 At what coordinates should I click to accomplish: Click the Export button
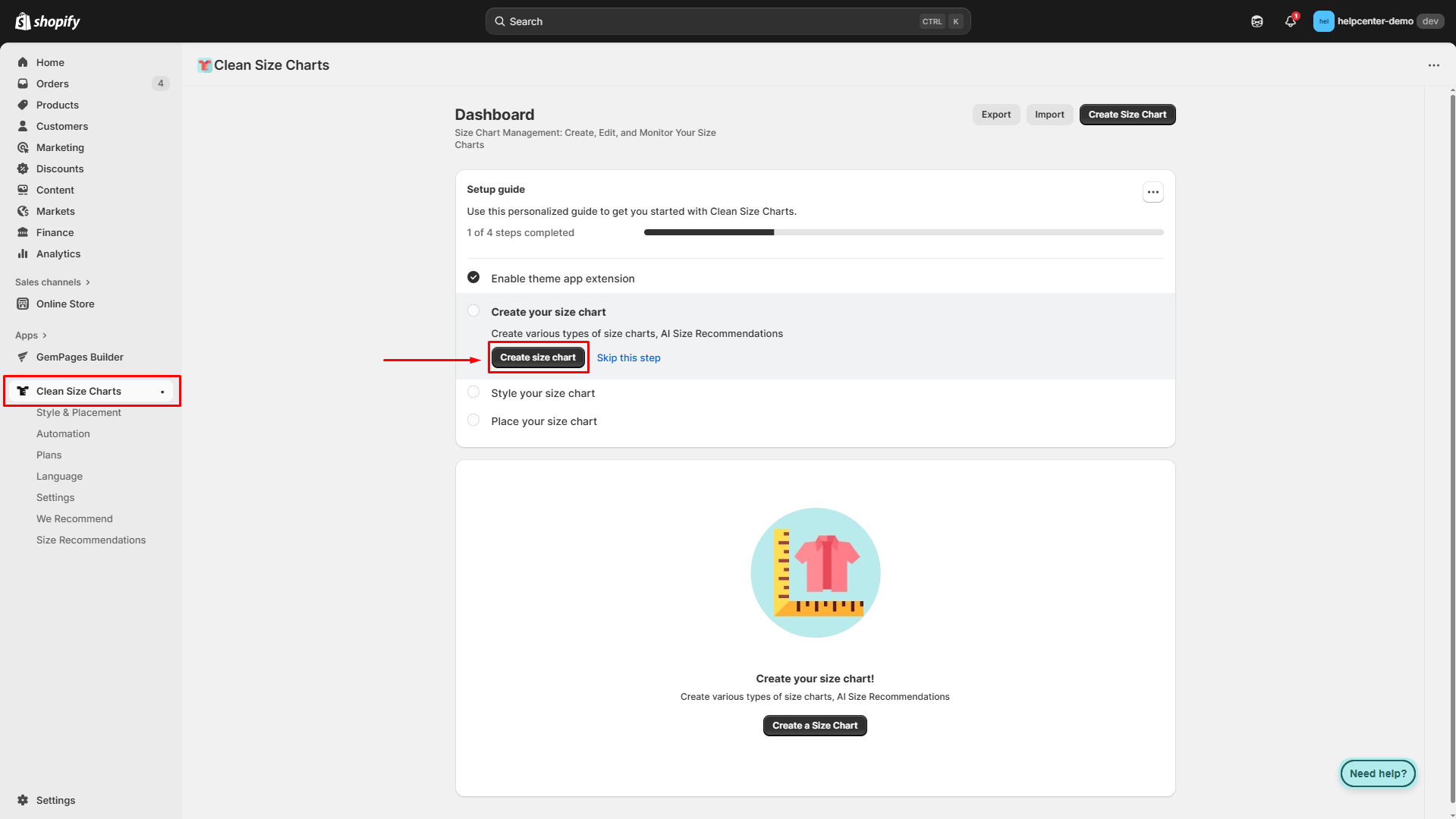(x=996, y=115)
